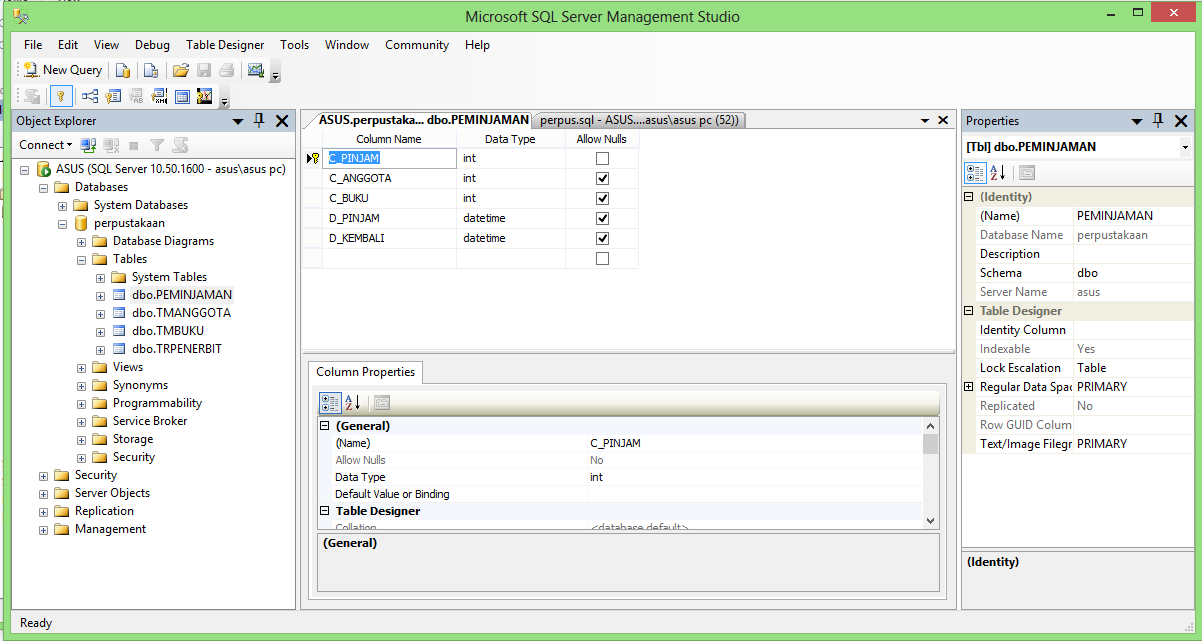Expand the dbo.TMANGGOTA table node
1202x641 pixels.
pos(100,313)
